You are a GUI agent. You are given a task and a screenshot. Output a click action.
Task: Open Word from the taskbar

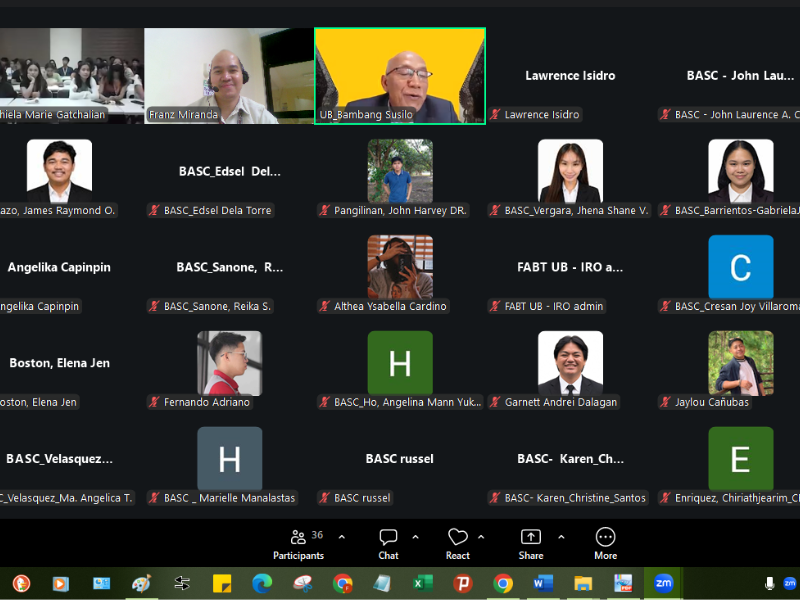[543, 583]
